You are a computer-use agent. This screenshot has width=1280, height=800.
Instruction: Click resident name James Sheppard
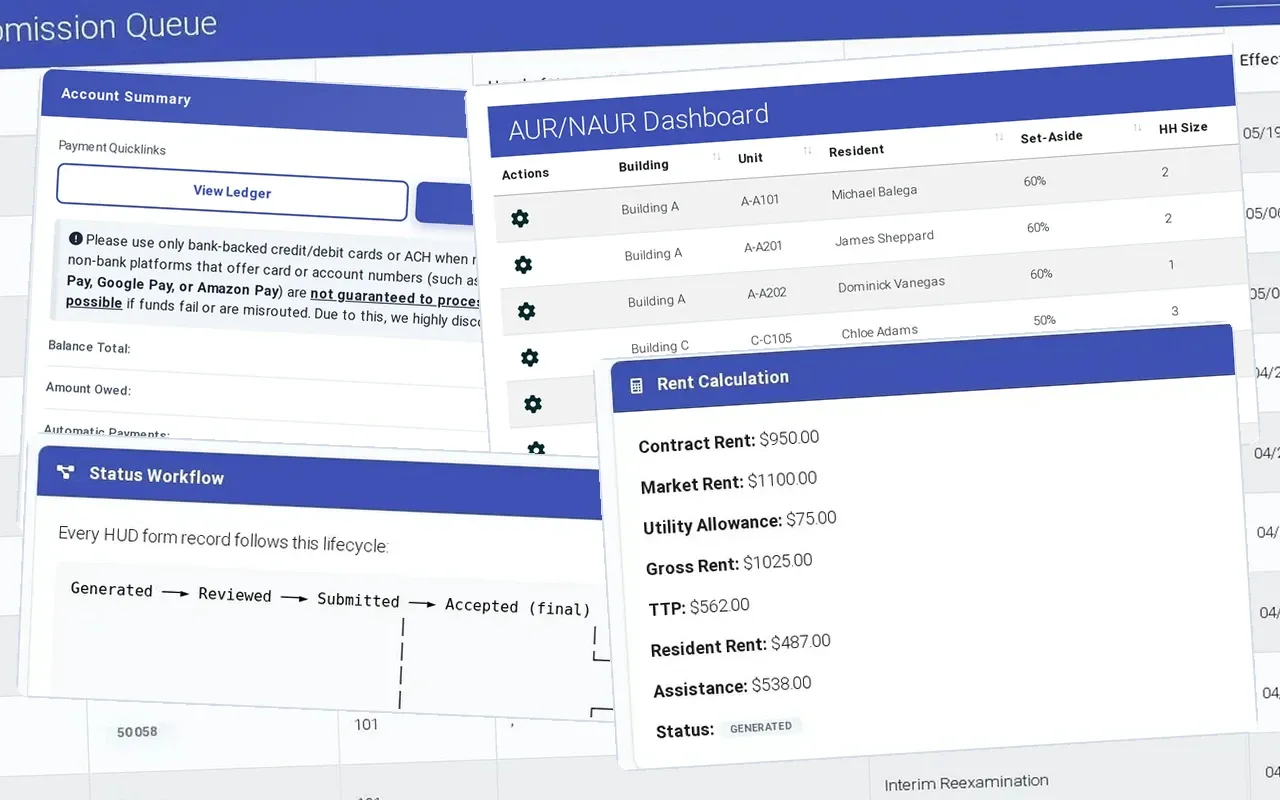[x=884, y=238]
